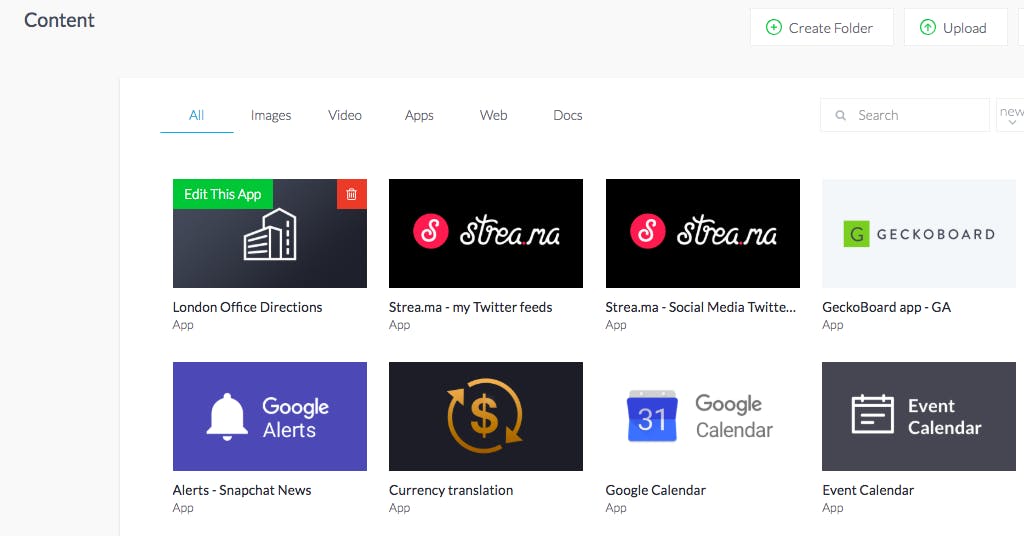The height and width of the screenshot is (536, 1024).
Task: Click the Strea.ma - Social Media Twitte... title
Action: [x=701, y=307]
